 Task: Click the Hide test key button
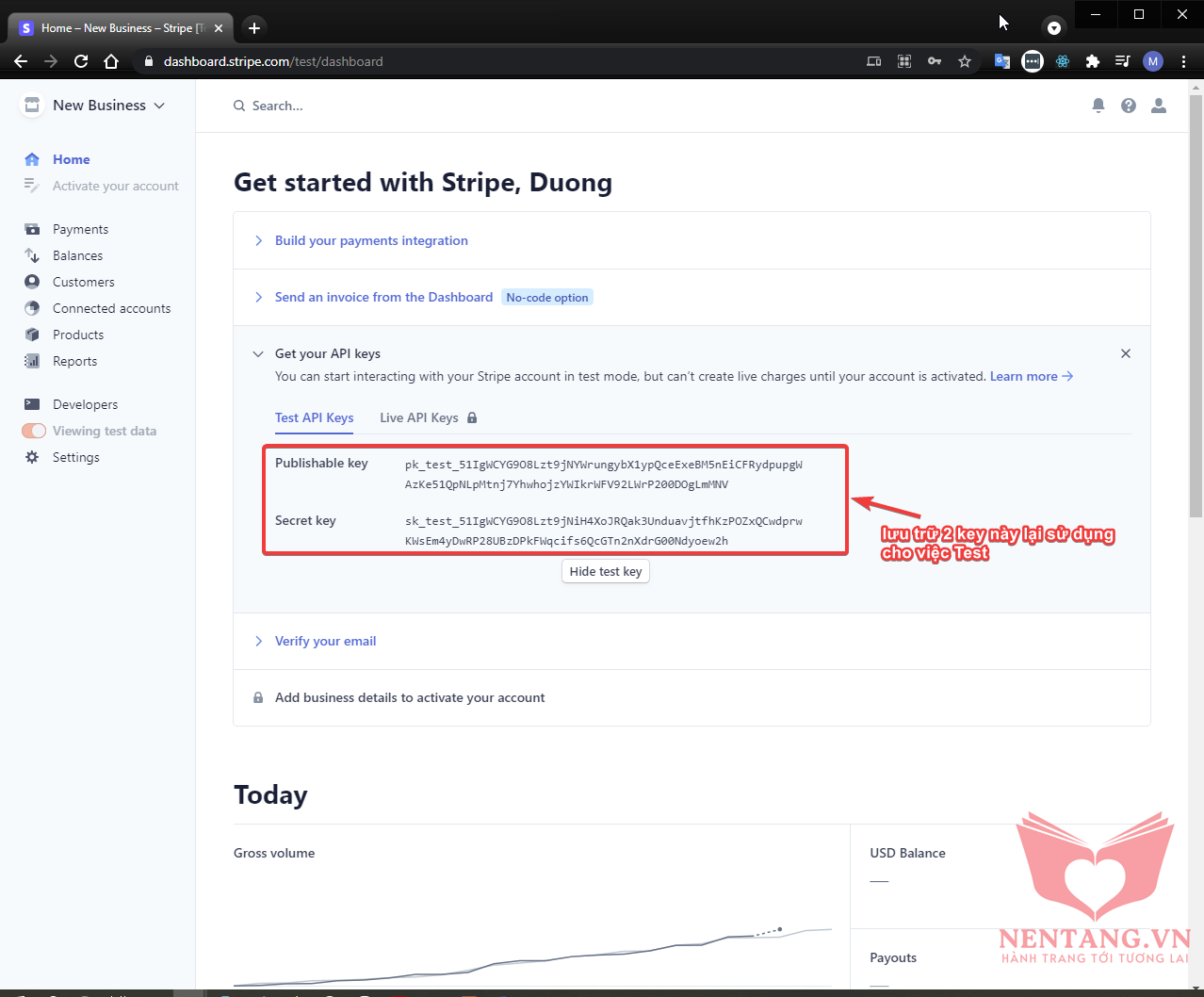pos(605,571)
